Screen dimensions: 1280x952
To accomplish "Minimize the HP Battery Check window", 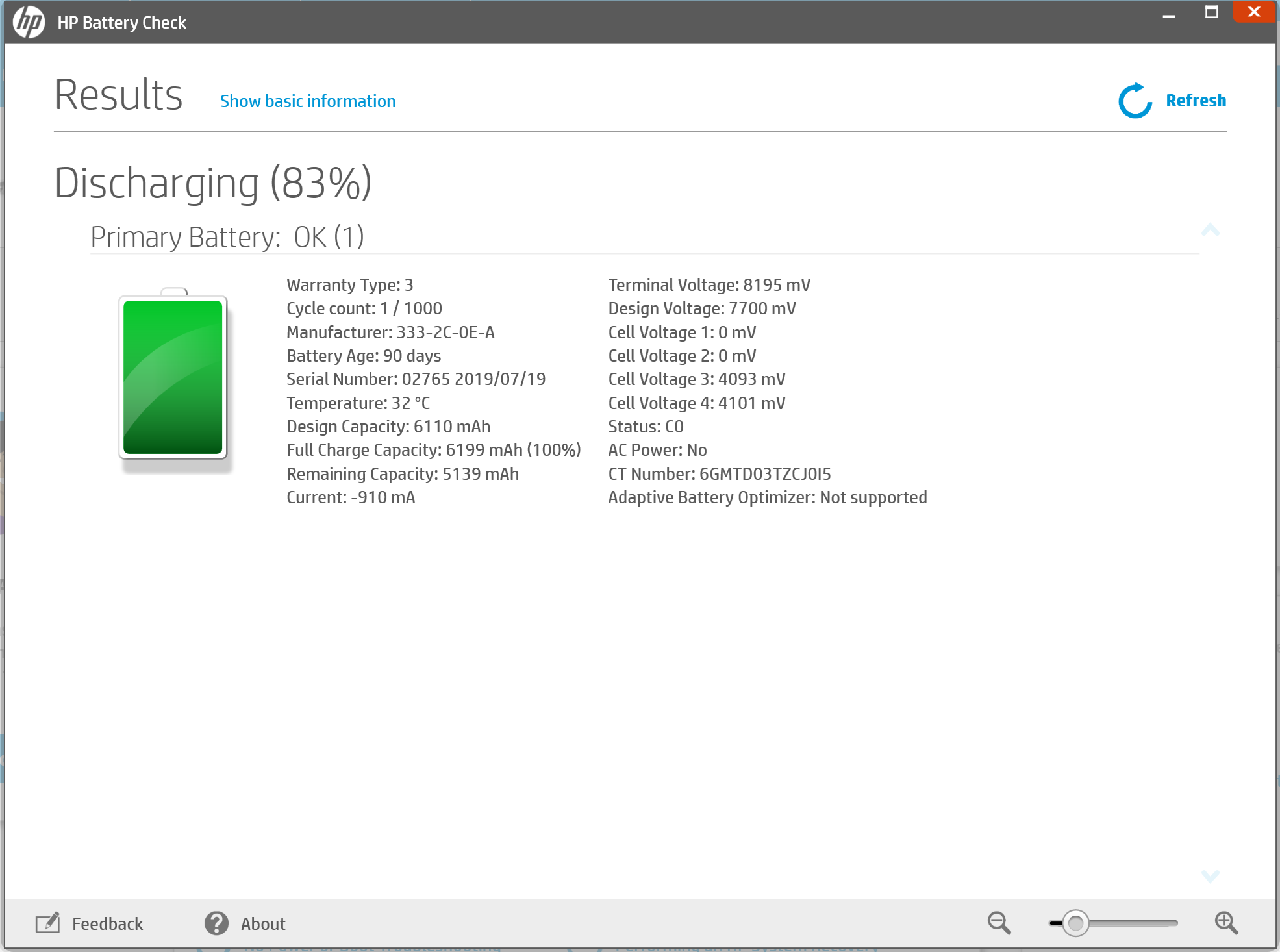I will (x=1169, y=13).
